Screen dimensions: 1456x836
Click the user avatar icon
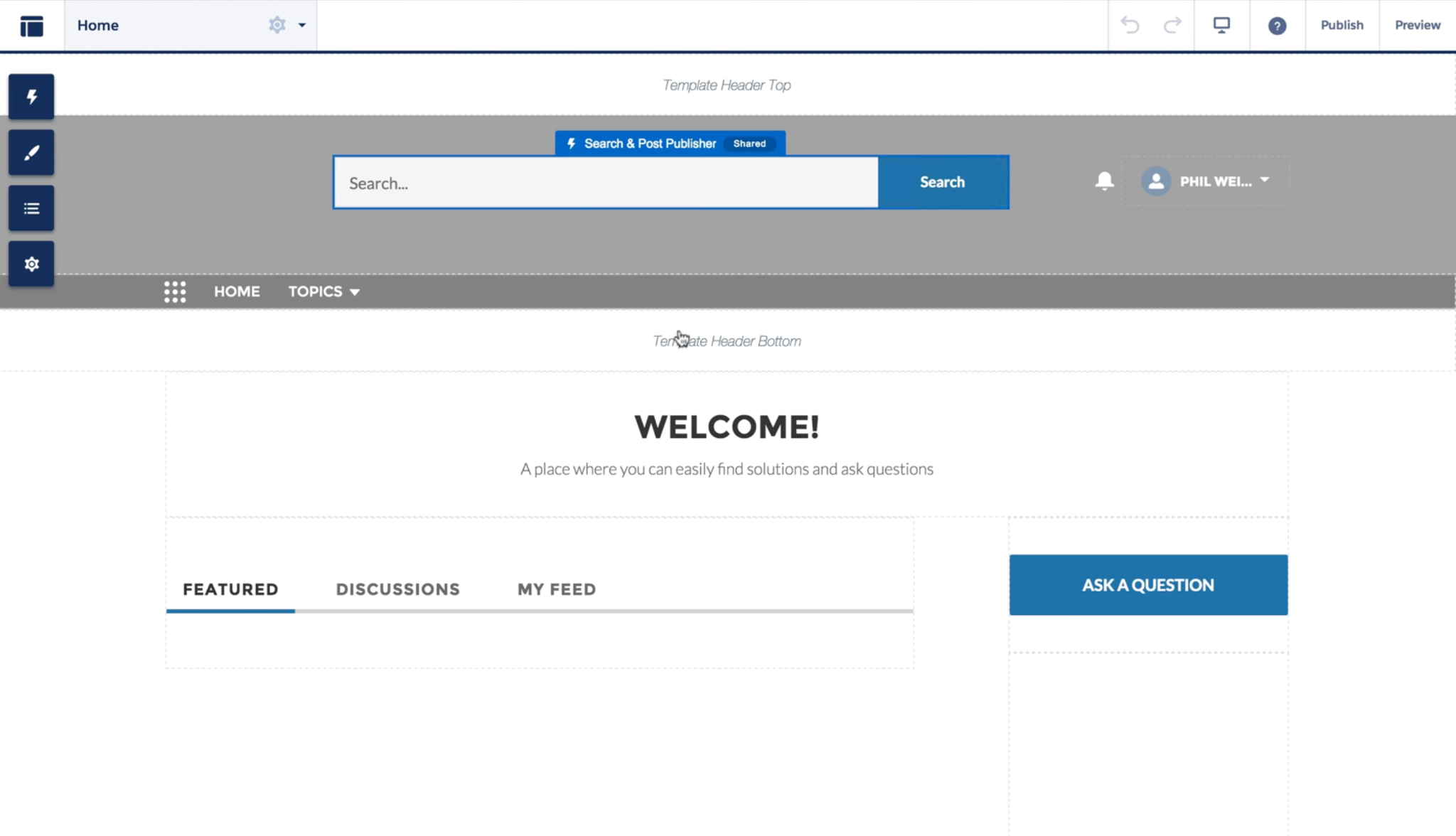1156,181
